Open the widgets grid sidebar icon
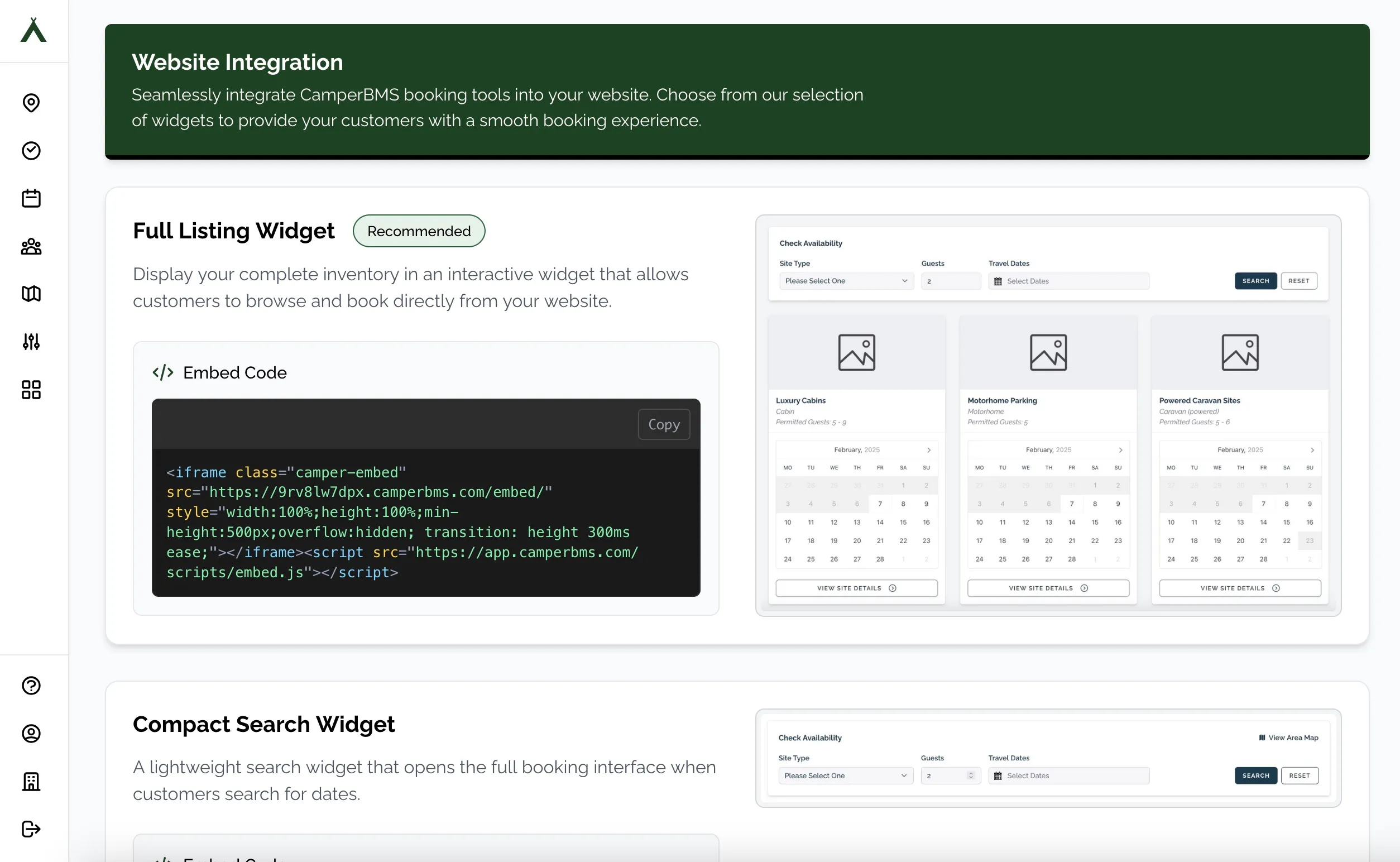The width and height of the screenshot is (1400, 862). [x=31, y=389]
